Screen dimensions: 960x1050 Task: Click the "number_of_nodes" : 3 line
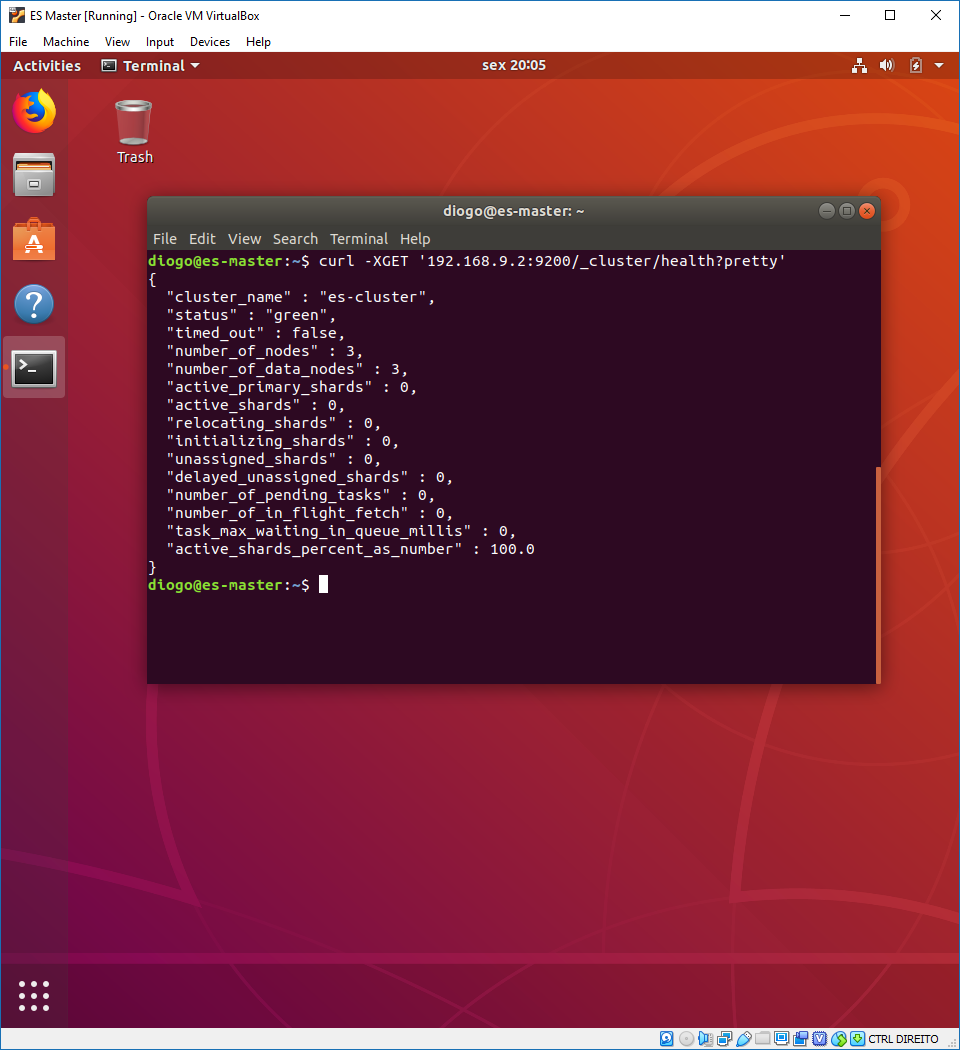(264, 351)
